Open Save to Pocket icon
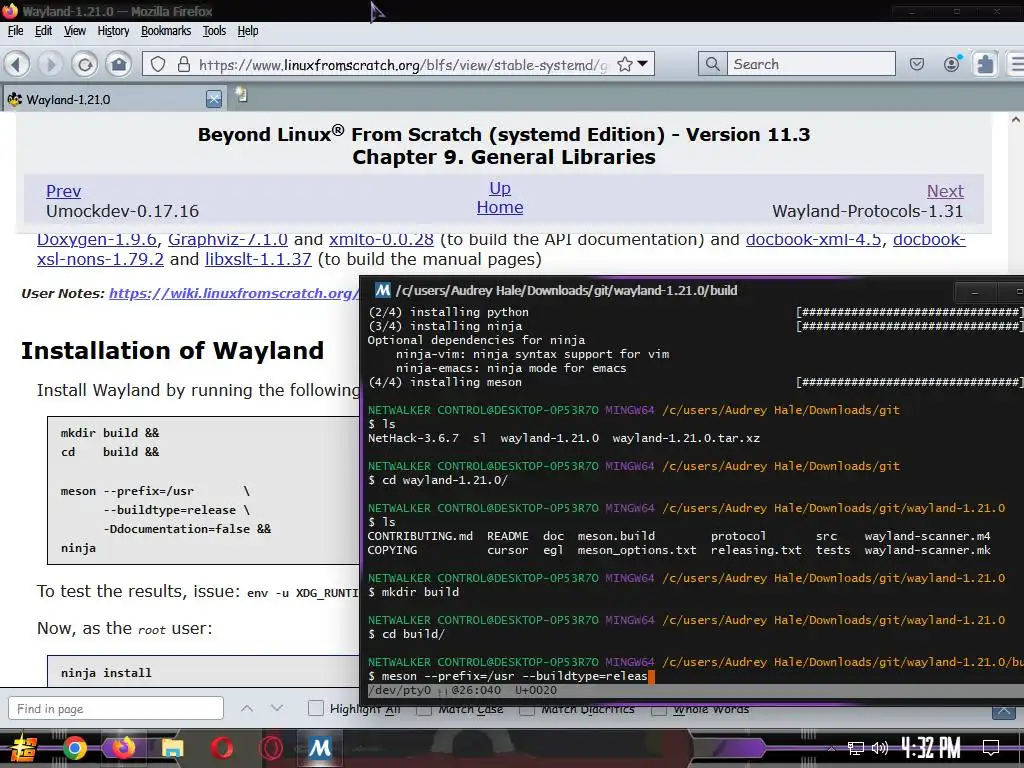The image size is (1024, 768). point(917,64)
